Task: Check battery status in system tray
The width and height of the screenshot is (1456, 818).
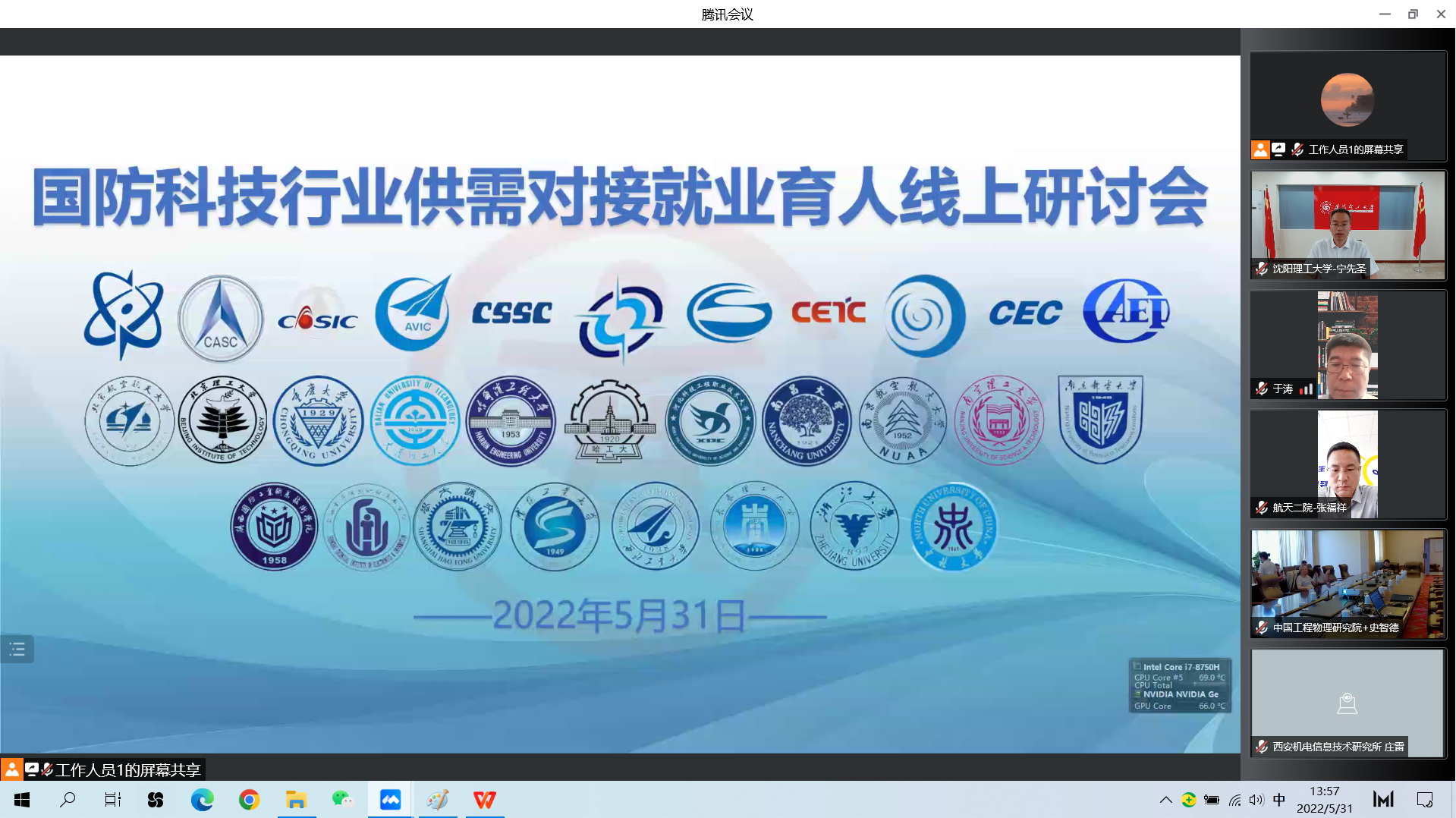Action: tap(1212, 800)
